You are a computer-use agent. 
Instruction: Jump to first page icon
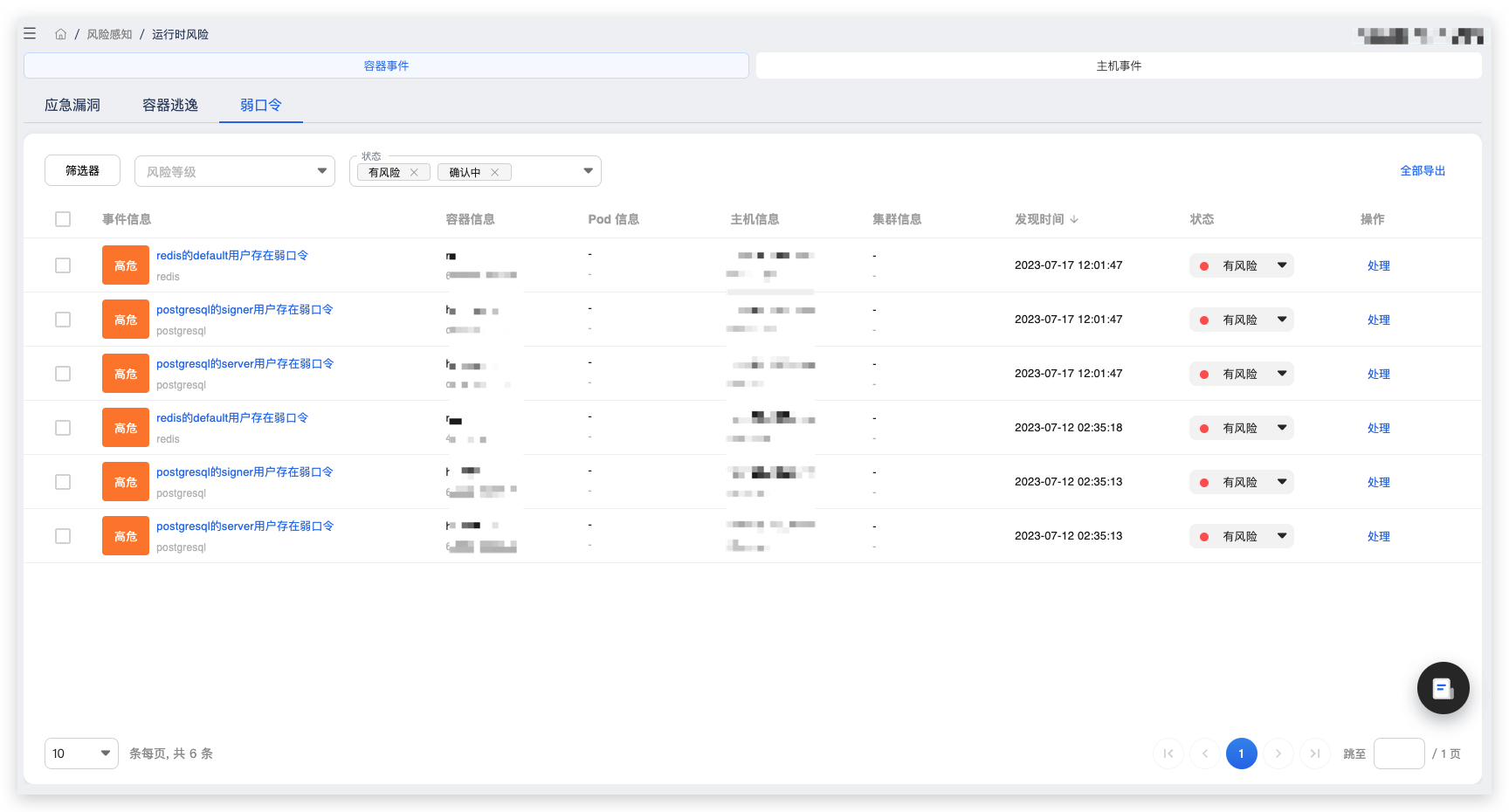1168,754
